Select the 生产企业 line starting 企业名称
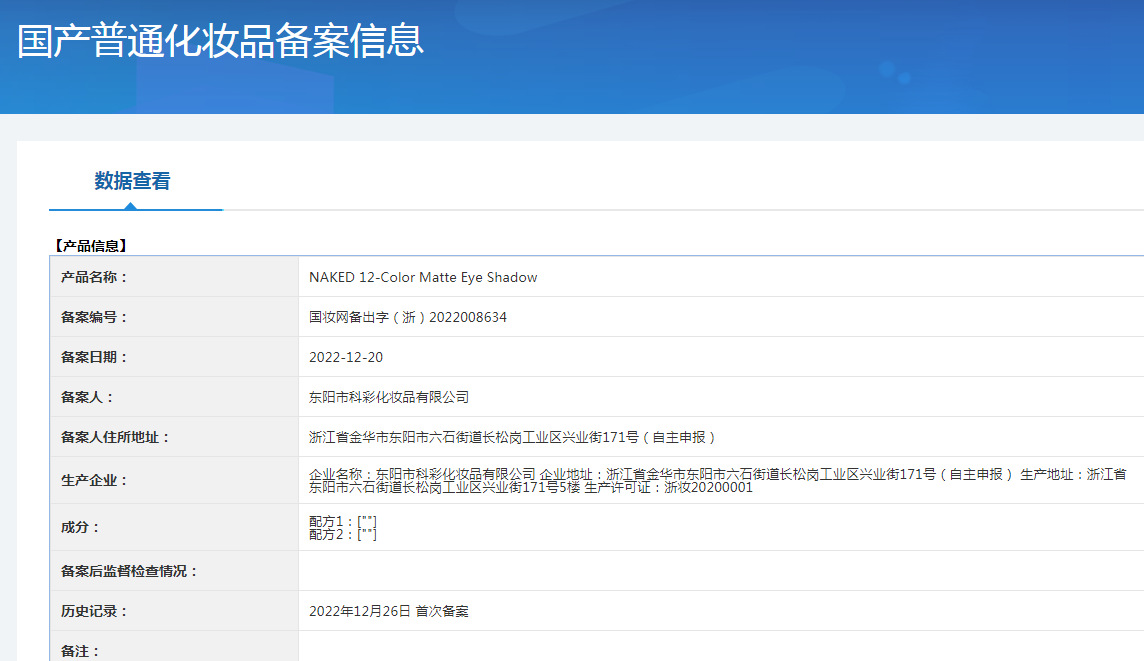The height and width of the screenshot is (661, 1144). pyautogui.click(x=717, y=474)
